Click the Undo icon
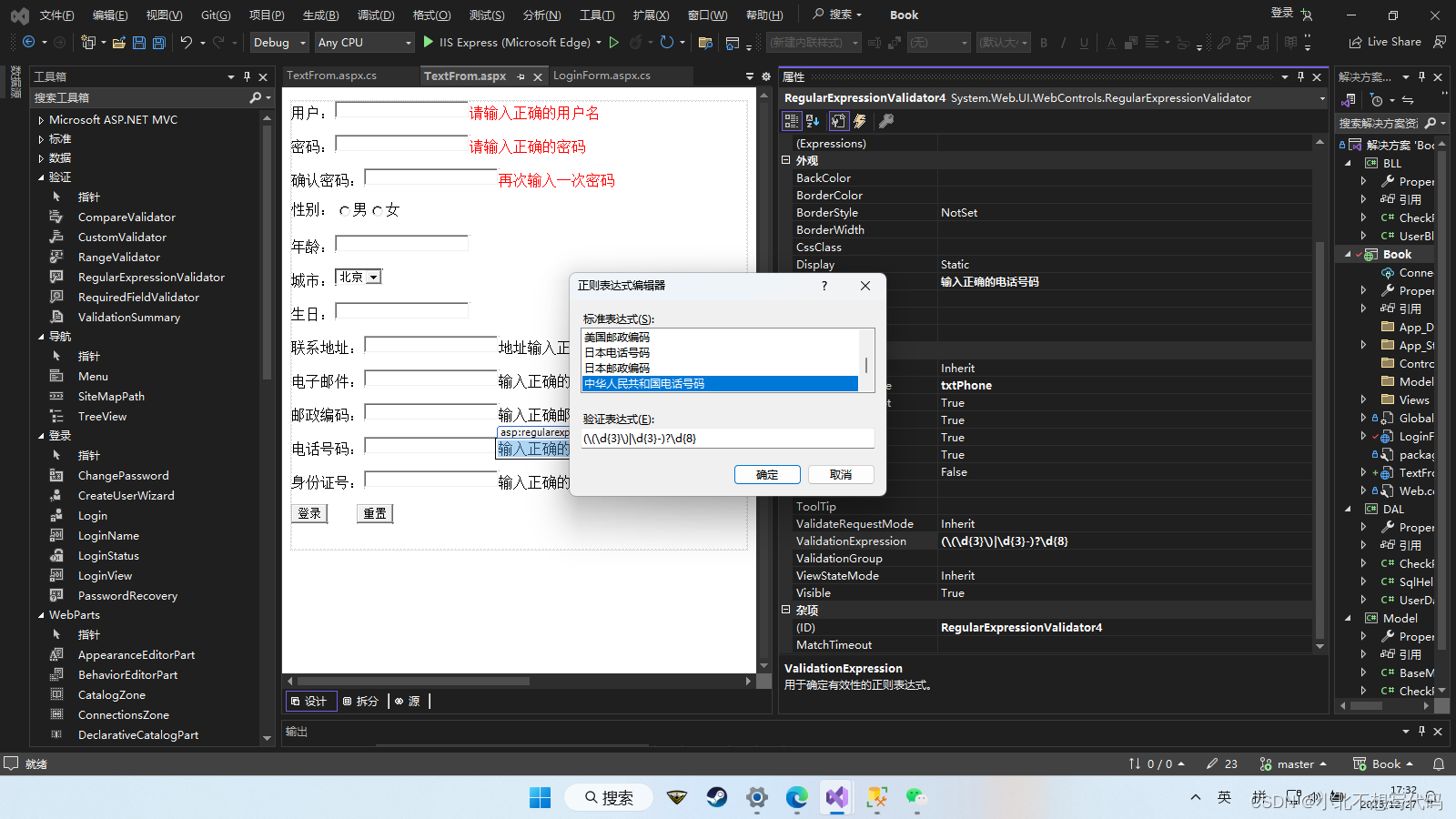The image size is (1456, 819). click(187, 42)
